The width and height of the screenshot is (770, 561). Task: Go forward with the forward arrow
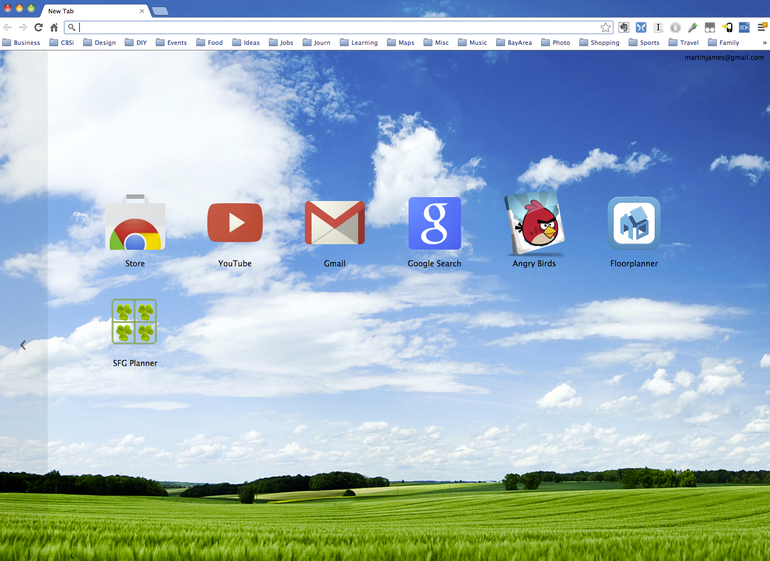tap(23, 28)
